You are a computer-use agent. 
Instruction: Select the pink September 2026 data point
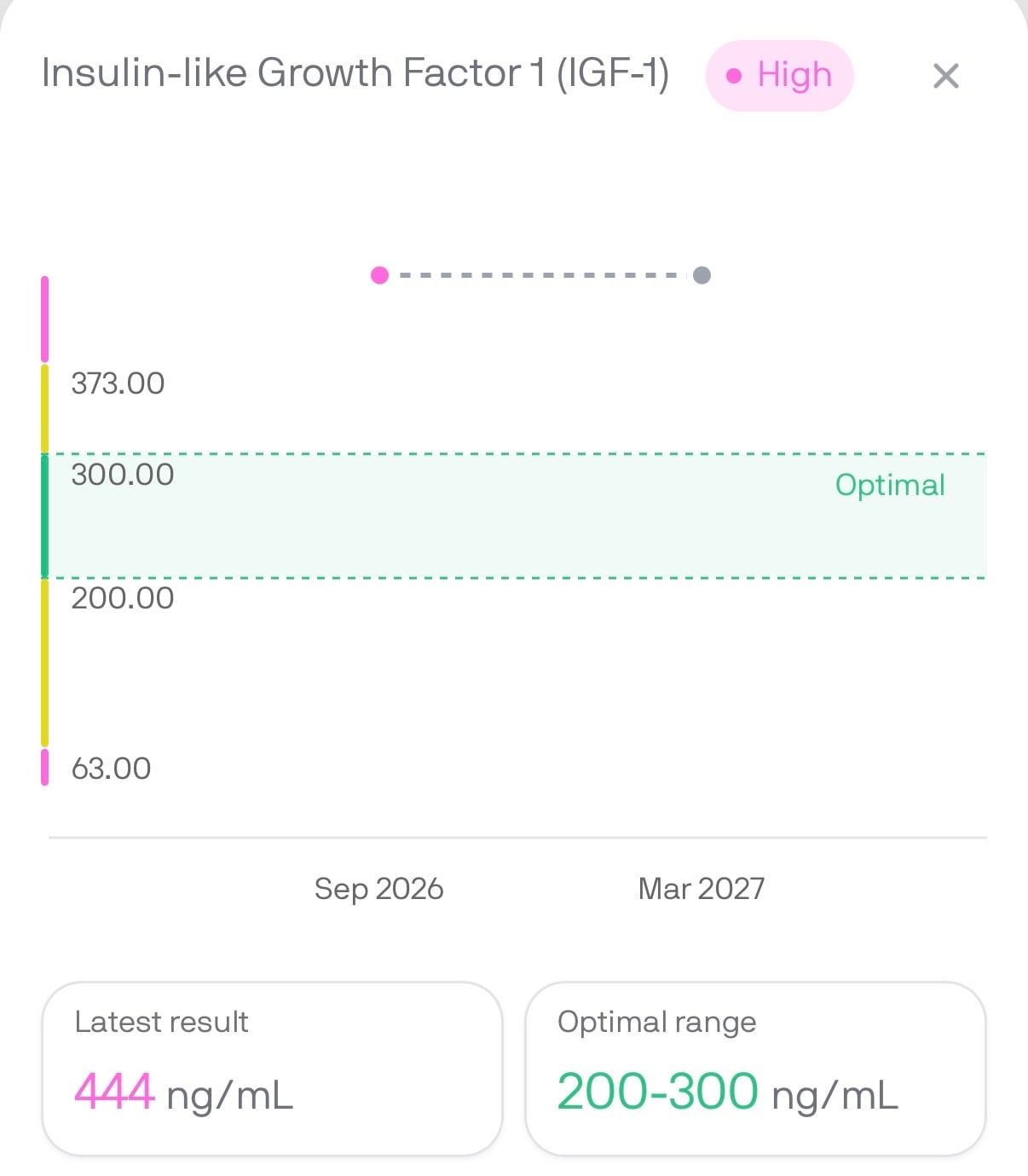[x=380, y=275]
